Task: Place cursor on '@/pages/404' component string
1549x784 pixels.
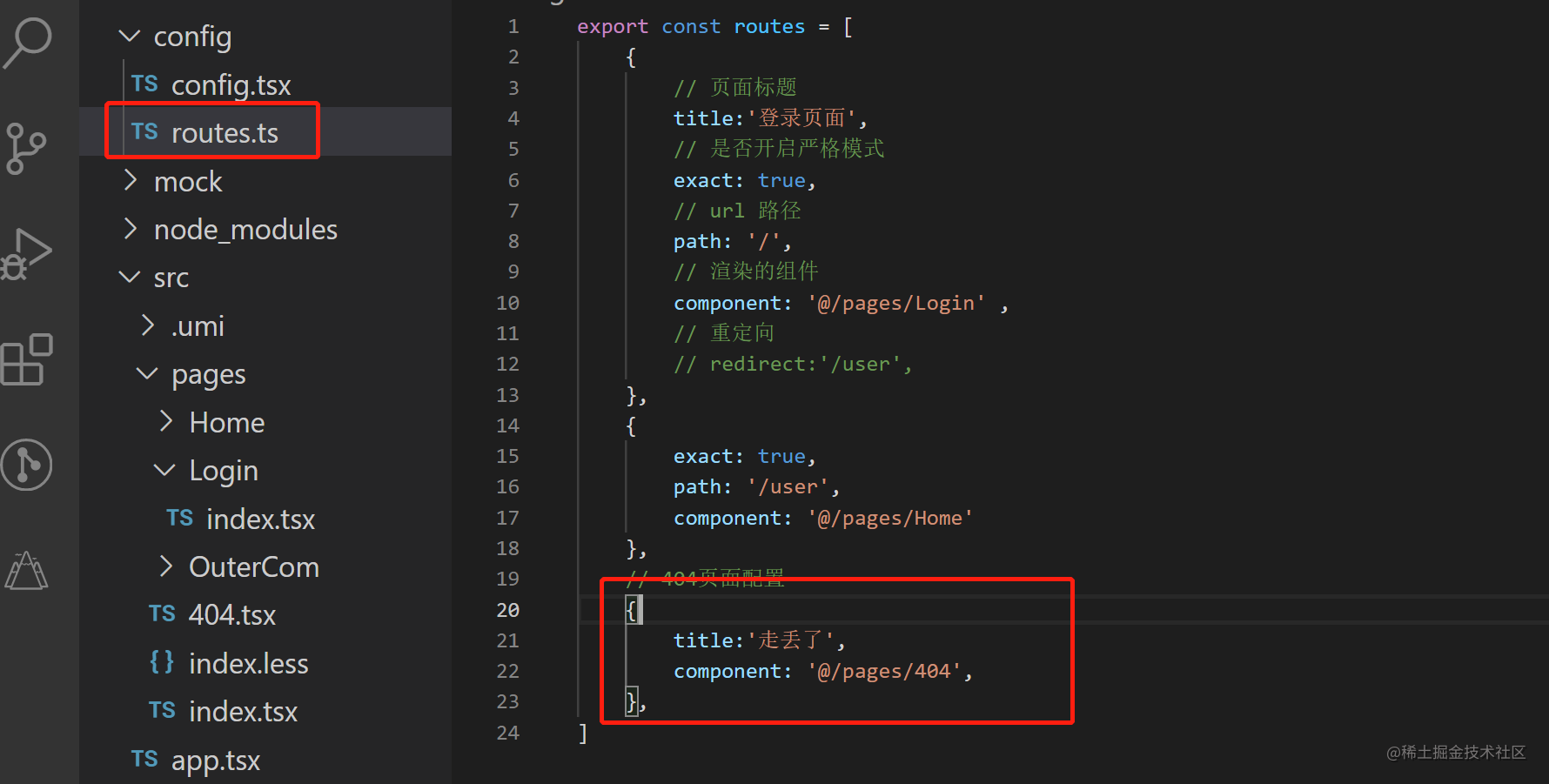Action: [x=884, y=671]
